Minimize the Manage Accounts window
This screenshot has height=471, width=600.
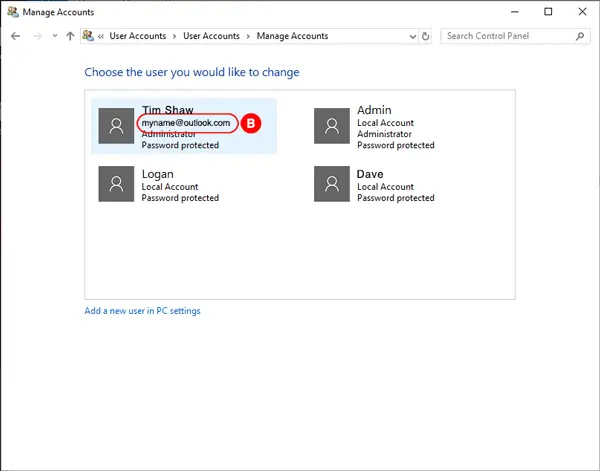coord(515,12)
